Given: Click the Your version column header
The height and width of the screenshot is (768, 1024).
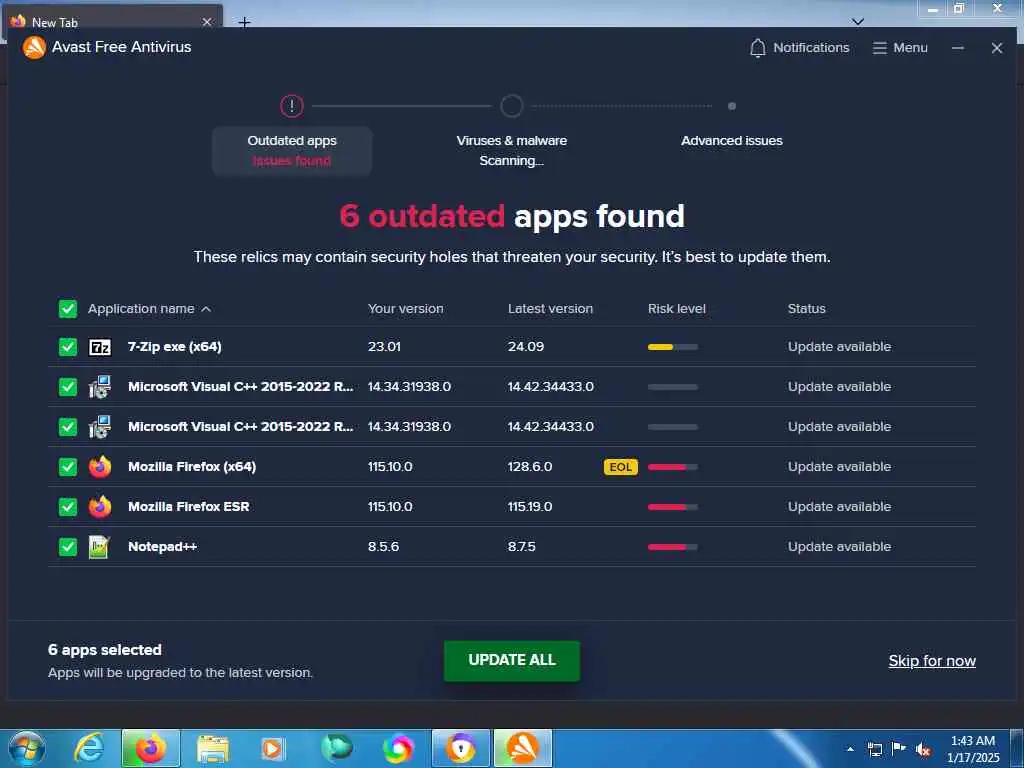Looking at the screenshot, I should [x=406, y=309].
